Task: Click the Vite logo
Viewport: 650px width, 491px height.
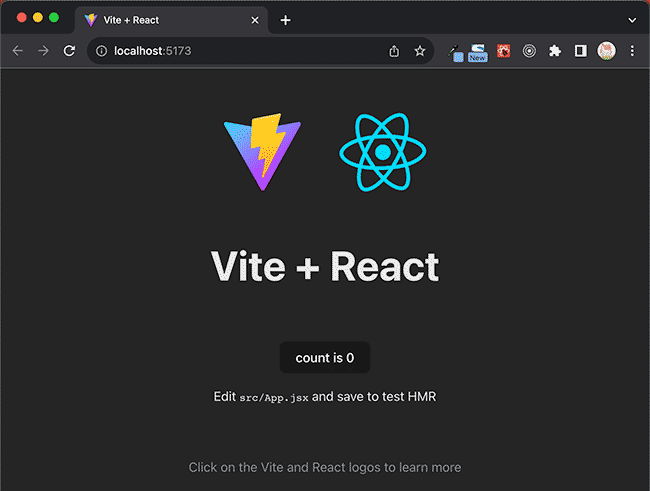Action: click(262, 152)
